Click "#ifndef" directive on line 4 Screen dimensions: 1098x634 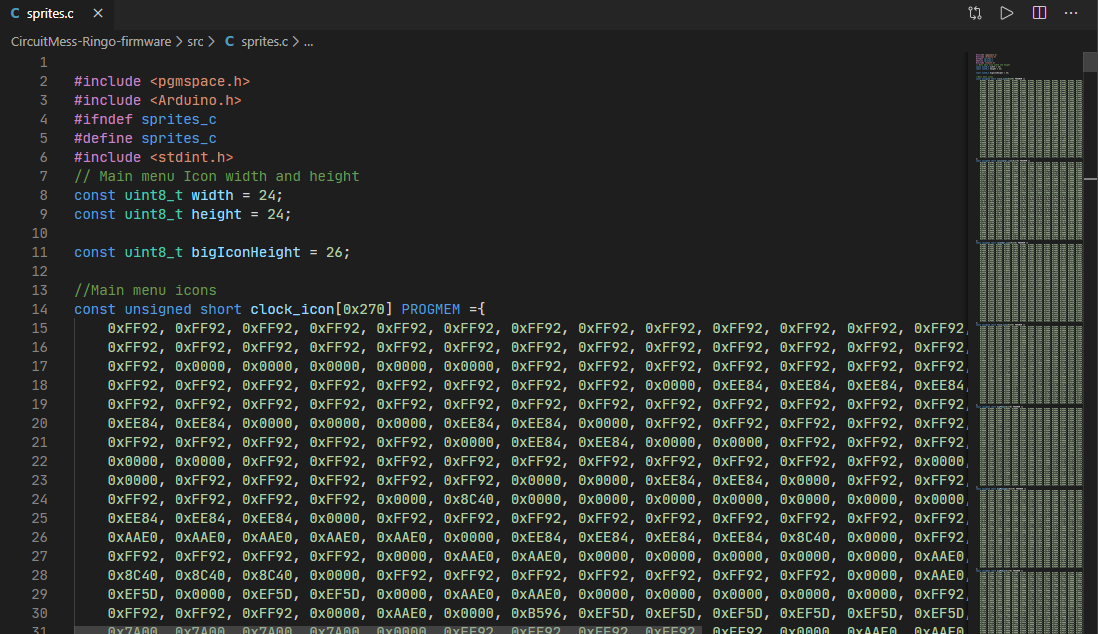(x=103, y=120)
